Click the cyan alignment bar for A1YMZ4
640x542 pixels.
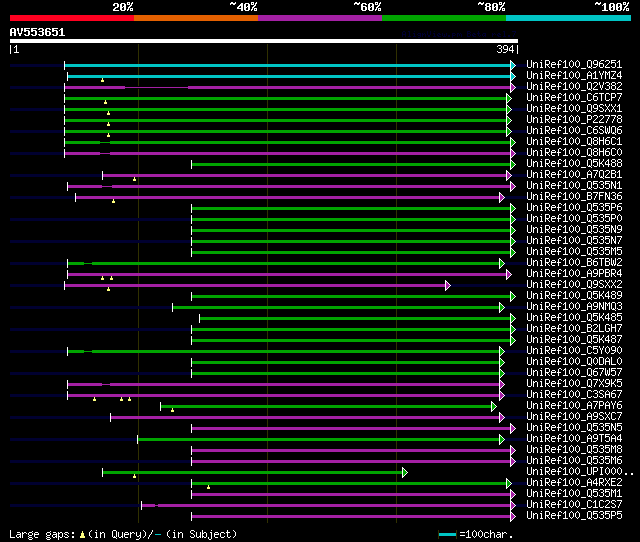[x=289, y=76]
